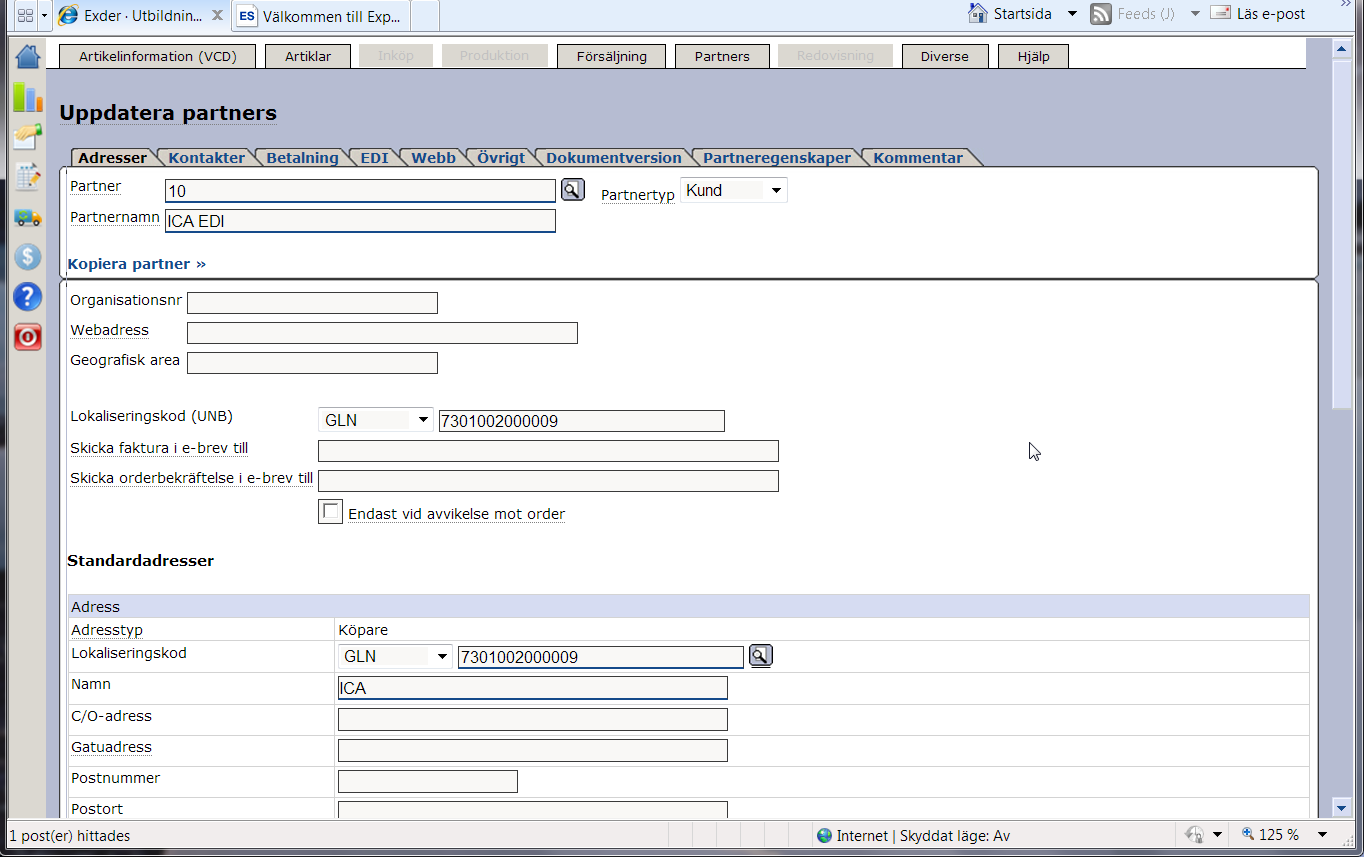This screenshot has height=857, width=1364.
Task: Click the Webadress input field
Action: (x=382, y=332)
